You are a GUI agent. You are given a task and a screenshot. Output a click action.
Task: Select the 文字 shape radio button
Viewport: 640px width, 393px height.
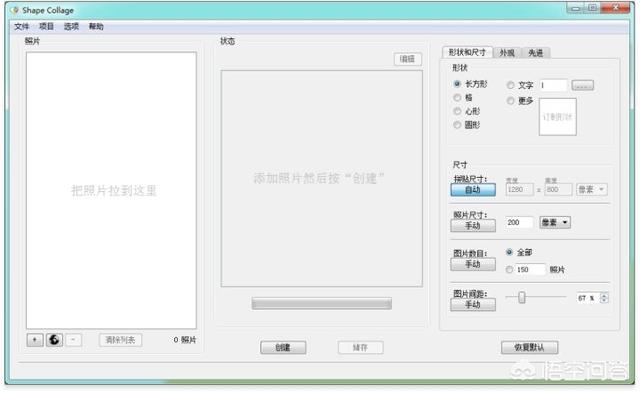coord(510,85)
